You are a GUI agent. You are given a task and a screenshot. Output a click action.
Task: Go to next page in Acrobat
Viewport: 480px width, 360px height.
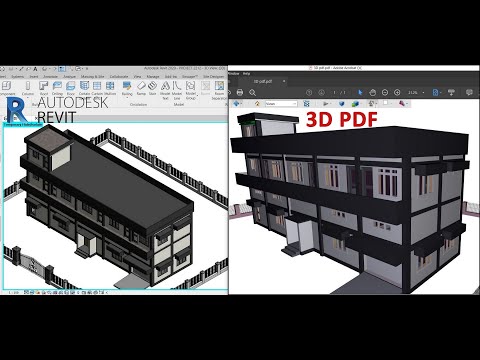(321, 92)
